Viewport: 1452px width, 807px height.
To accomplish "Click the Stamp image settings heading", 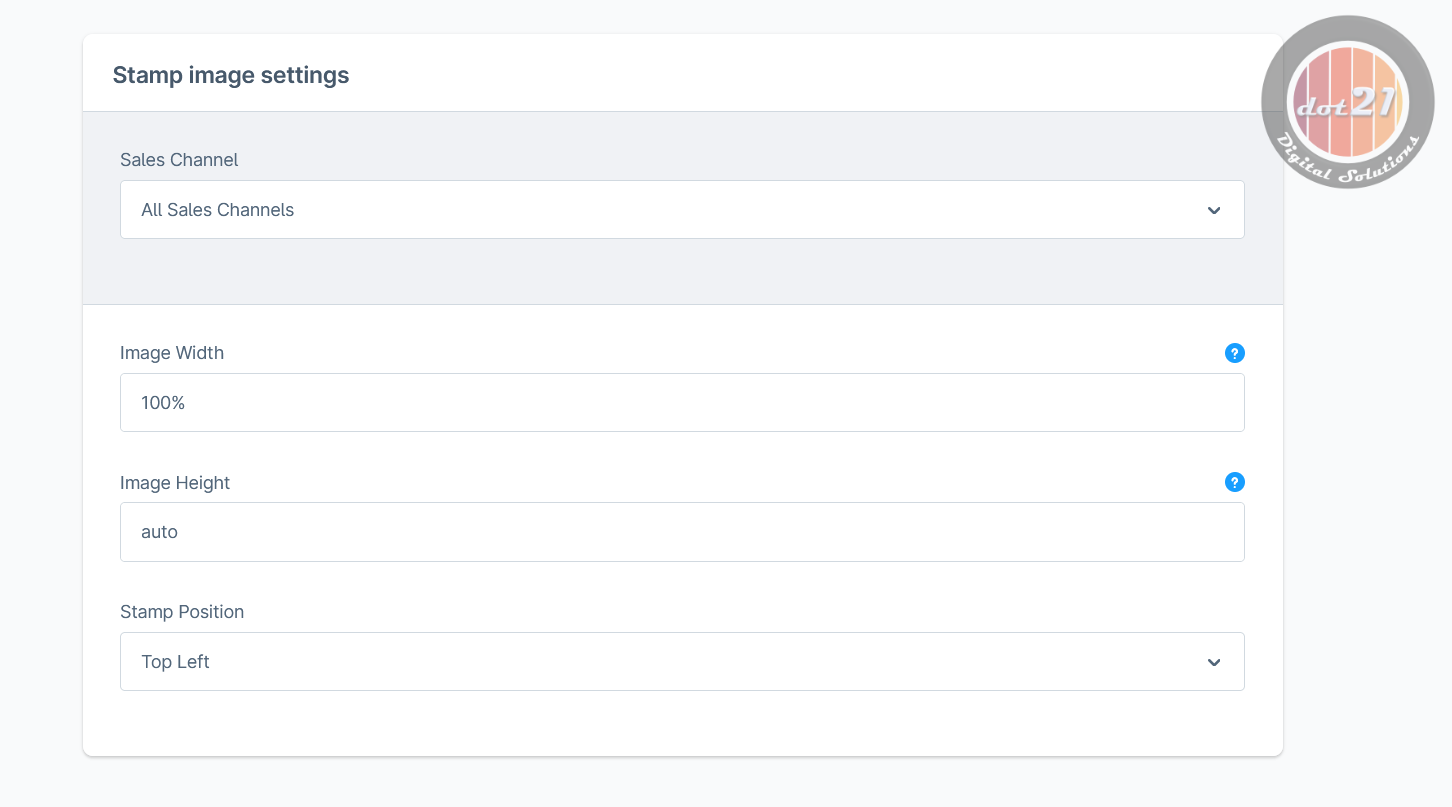I will 231,75.
